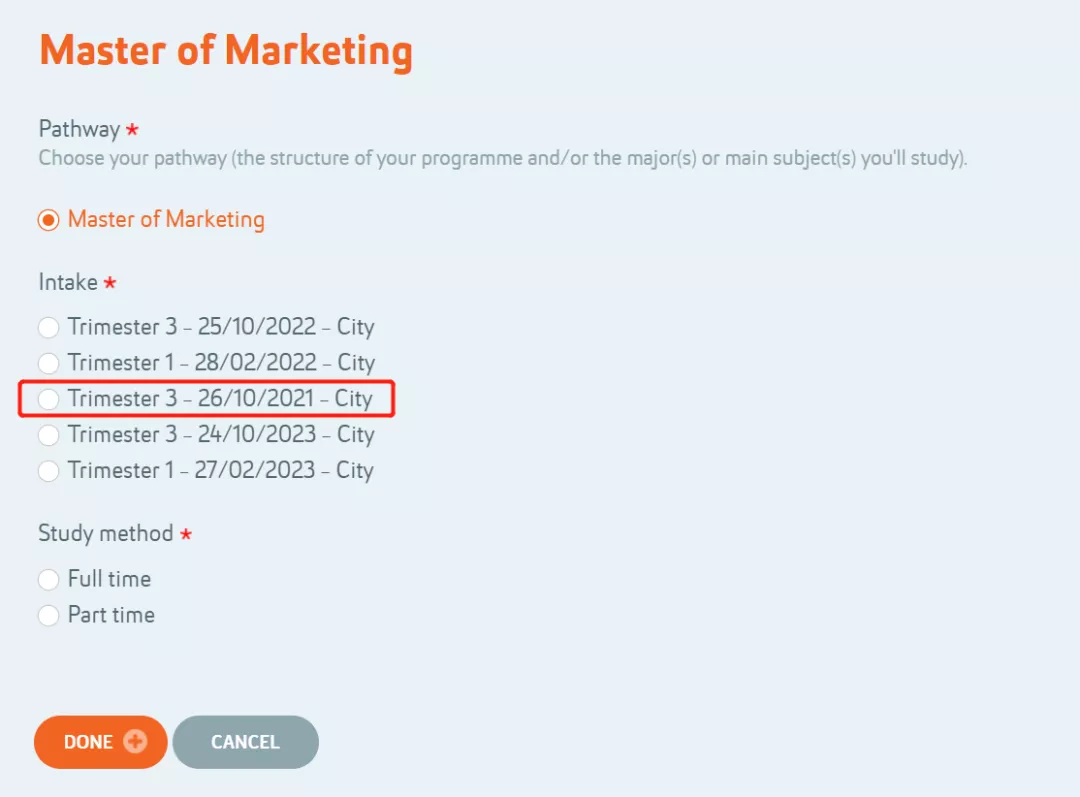Click the 'Trimester 3 – 25/10/2022 – City' label text
Viewport: 1080px width, 797px height.
coord(221,327)
